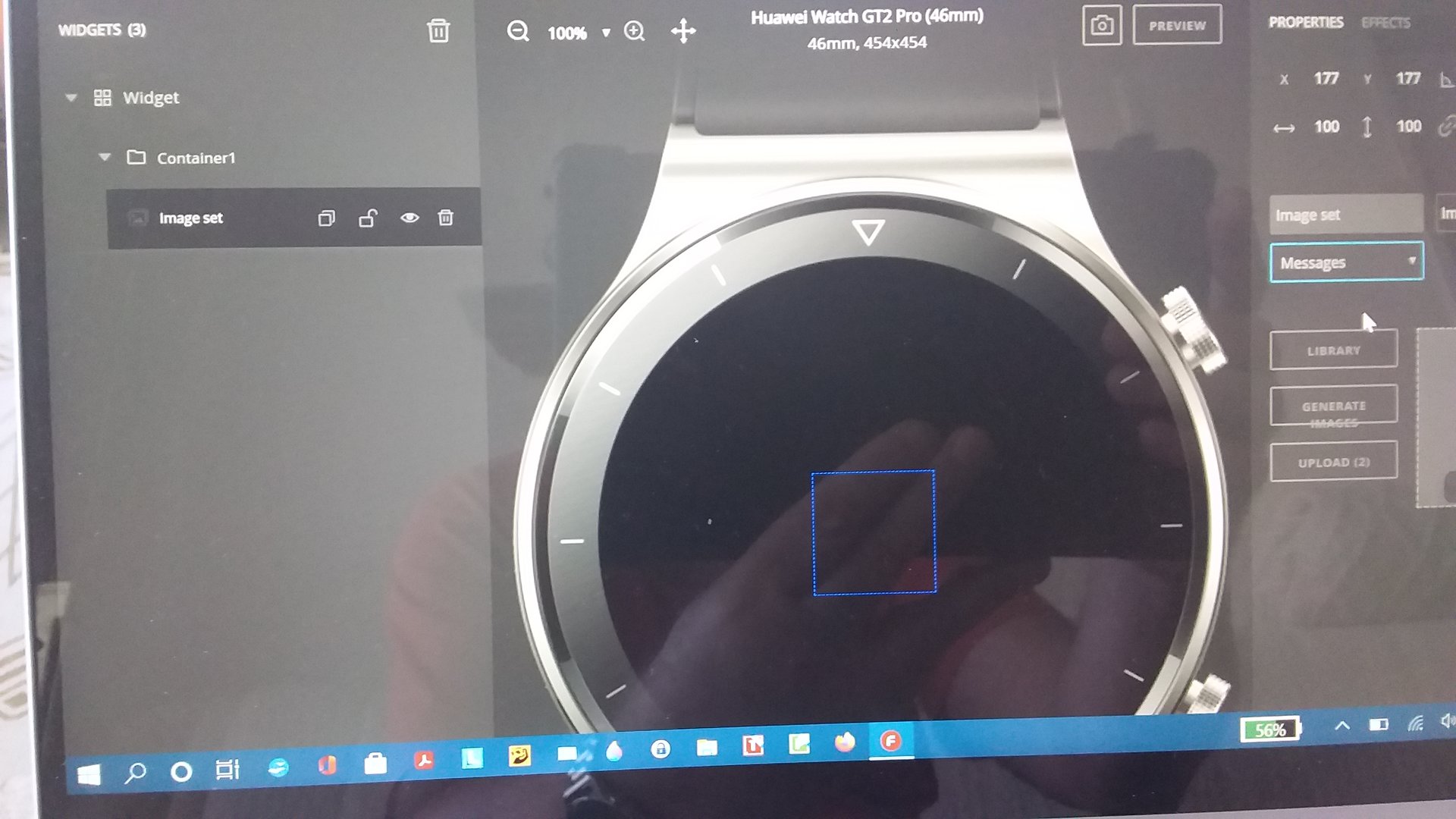Toggle aspect ratio link icon
Screen dimensions: 1456x819
(1447, 126)
